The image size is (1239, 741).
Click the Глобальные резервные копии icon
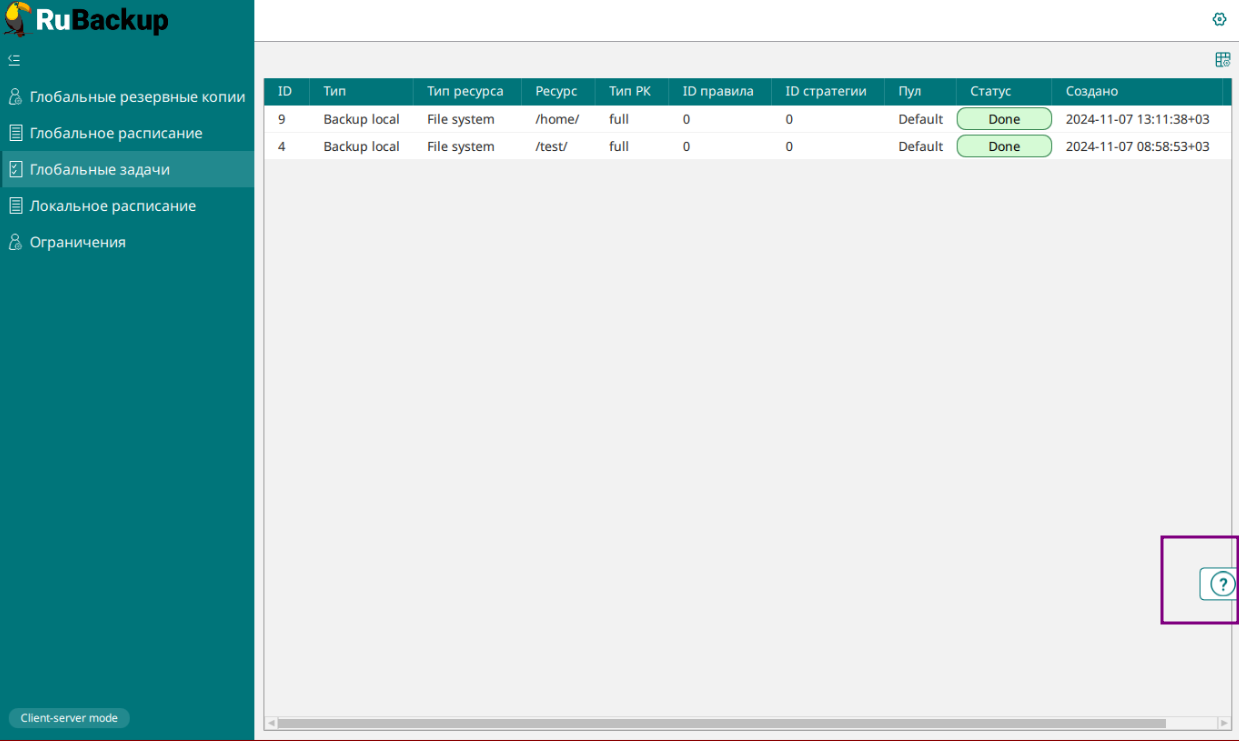pyautogui.click(x=15, y=97)
